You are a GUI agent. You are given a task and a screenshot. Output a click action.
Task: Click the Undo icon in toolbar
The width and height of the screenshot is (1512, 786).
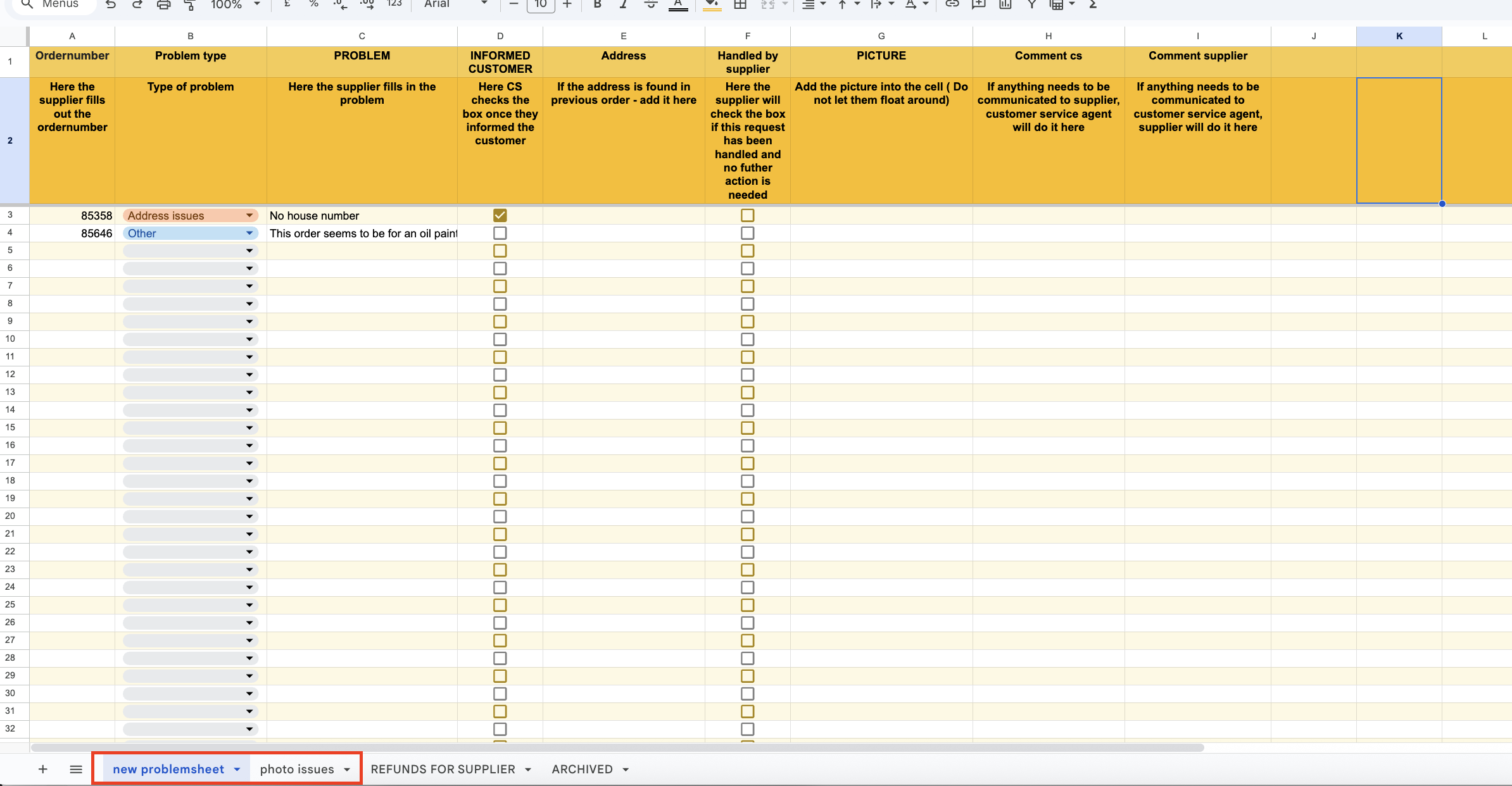111,4
